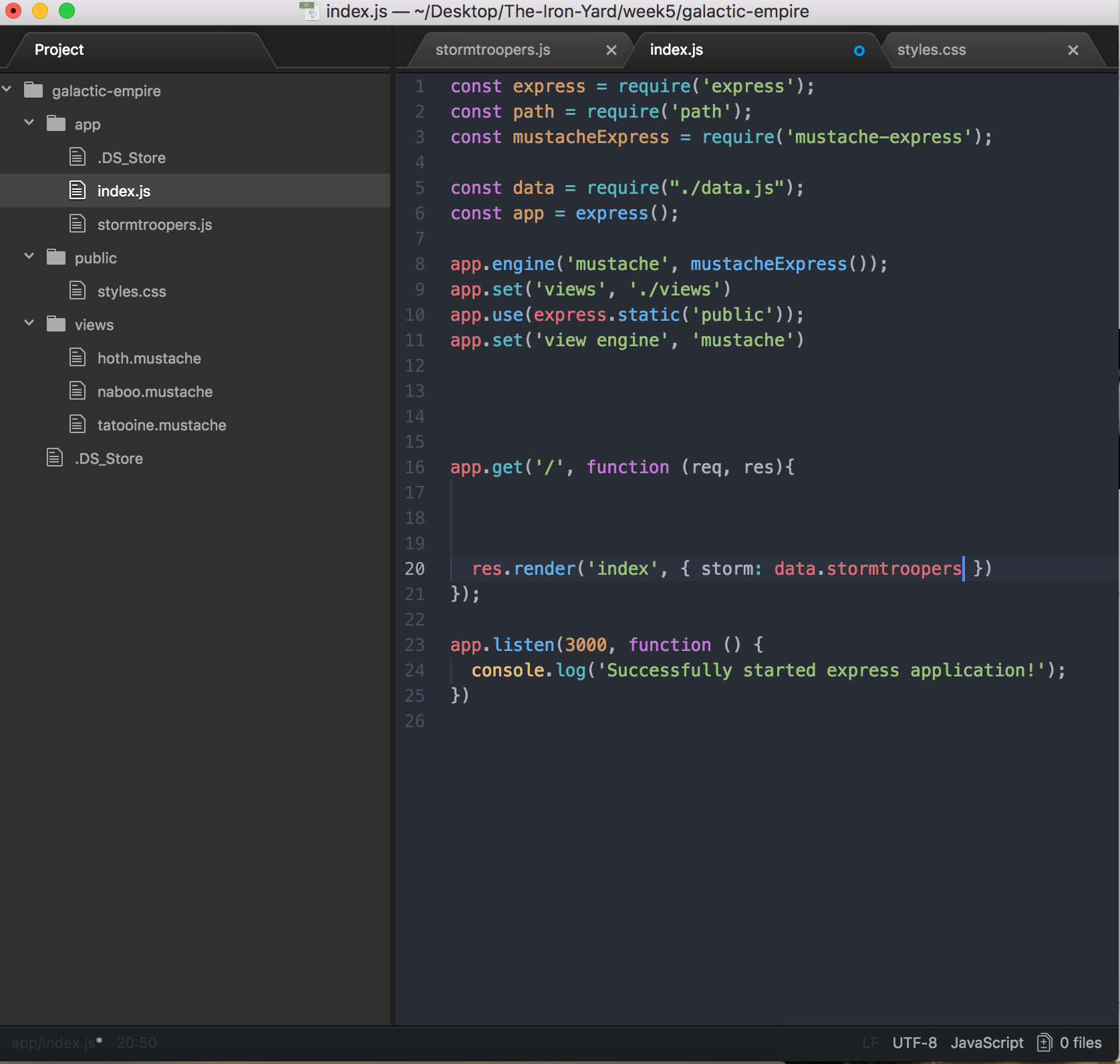The height and width of the screenshot is (1064, 1120).
Task: Collapse the app folder
Action: coord(29,122)
